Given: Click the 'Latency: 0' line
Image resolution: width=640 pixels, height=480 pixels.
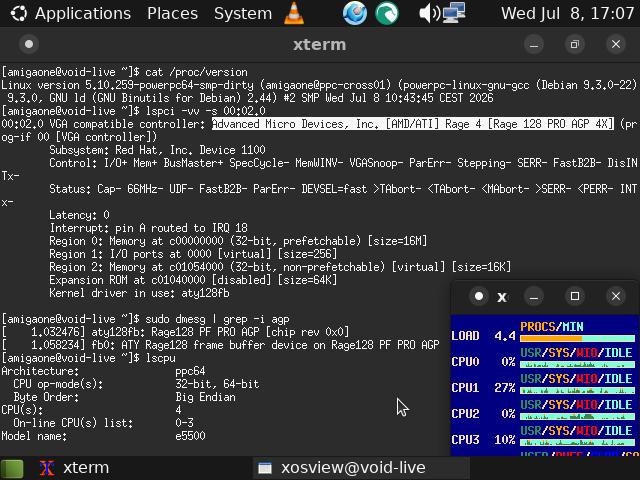Looking at the screenshot, I should [x=79, y=215].
